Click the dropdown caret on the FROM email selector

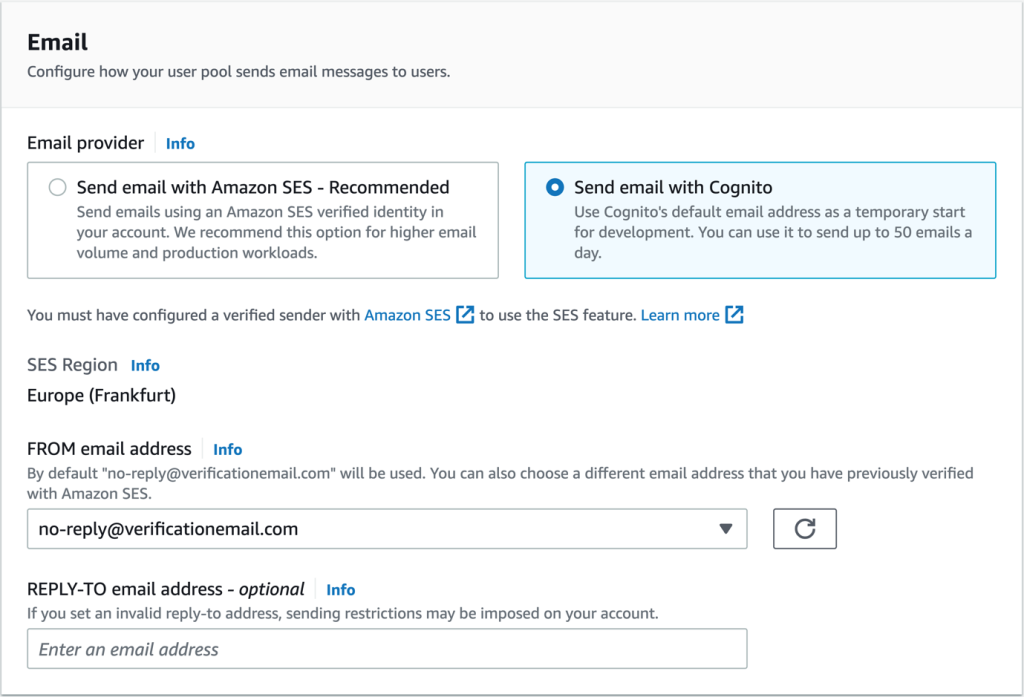[727, 528]
